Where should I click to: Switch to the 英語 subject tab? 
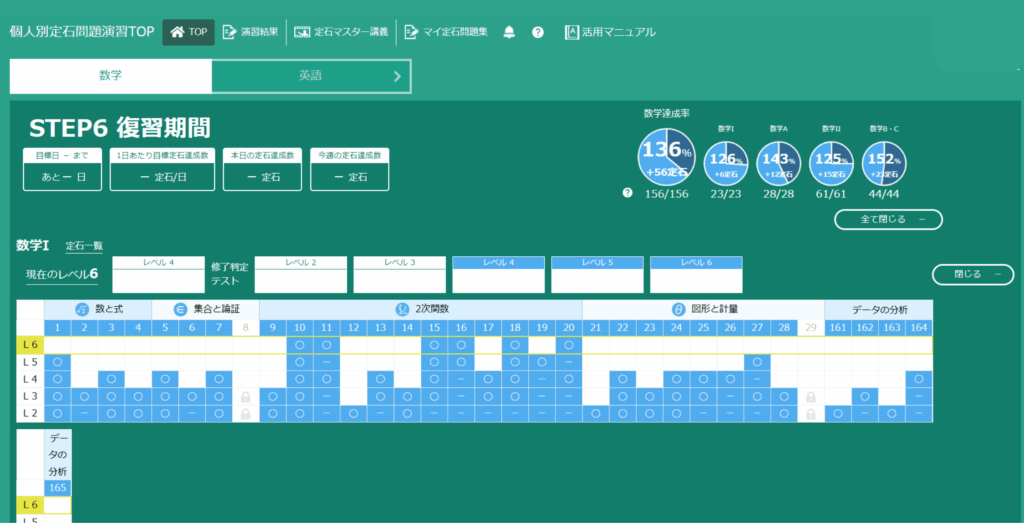click(310, 76)
